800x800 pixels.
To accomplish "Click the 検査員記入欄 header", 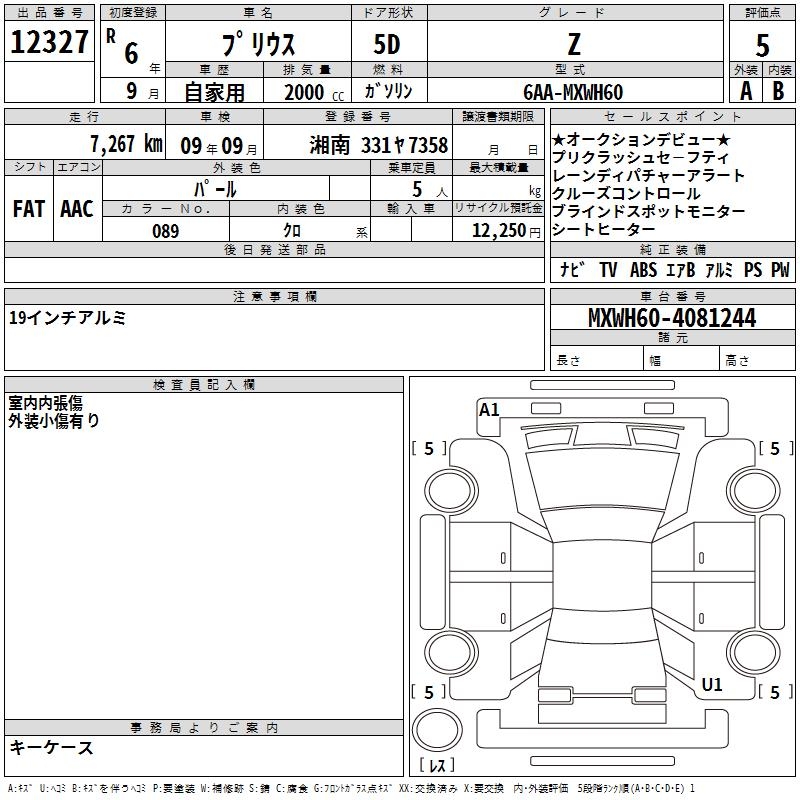I will coord(204,385).
